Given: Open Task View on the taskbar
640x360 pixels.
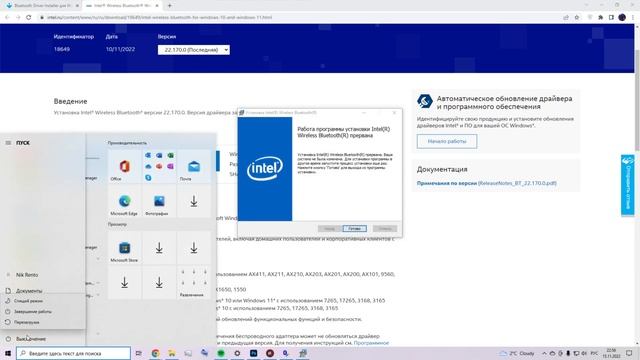Looking at the screenshot, I should point(139,353).
